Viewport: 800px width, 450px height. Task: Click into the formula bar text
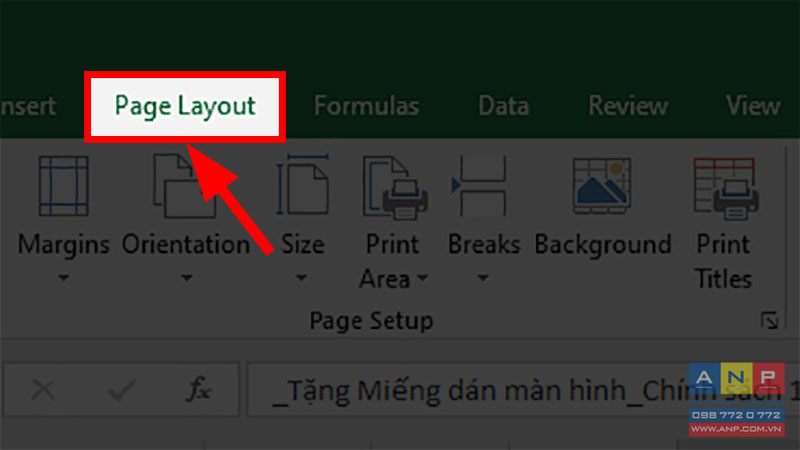[523, 390]
